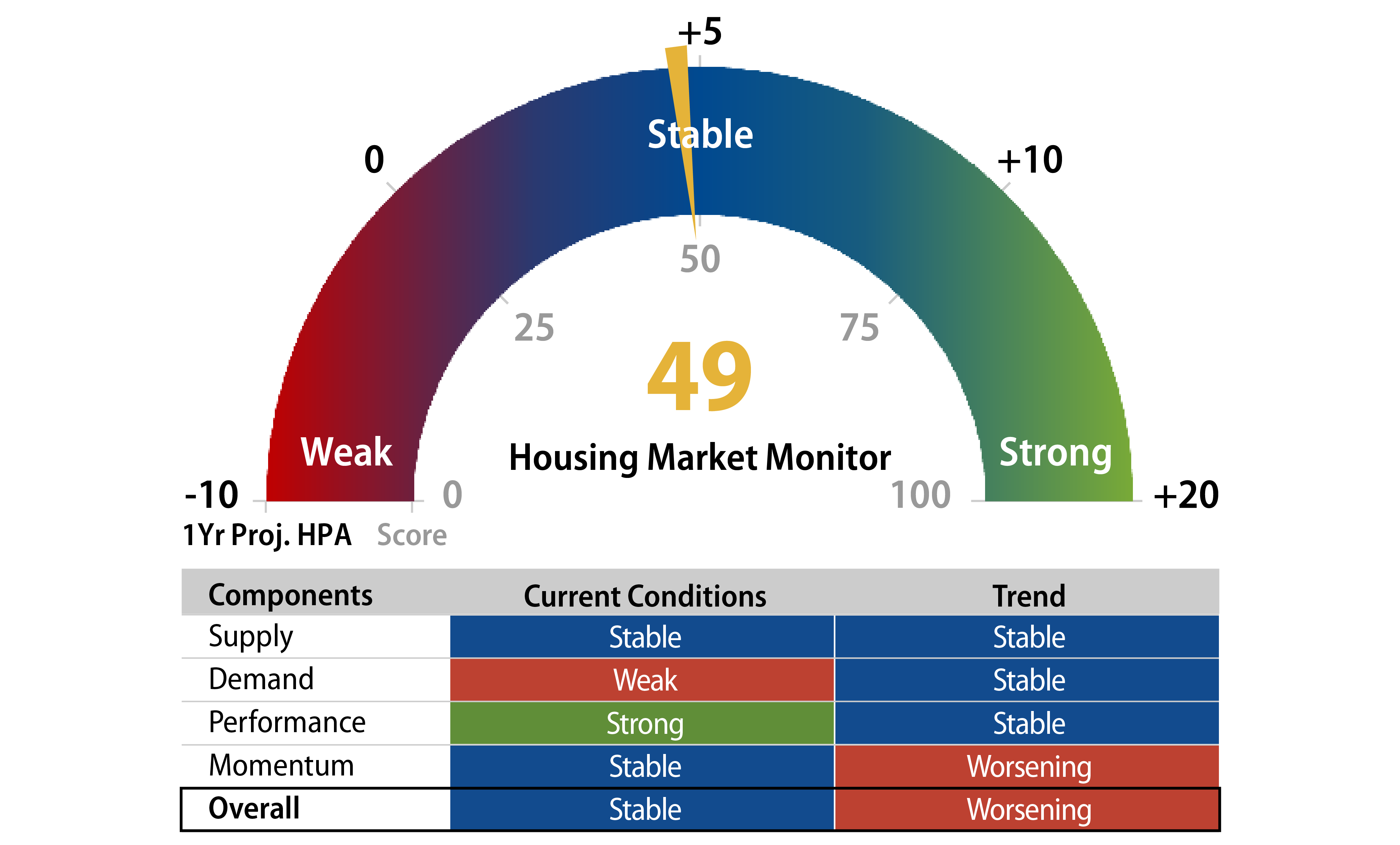
Task: Click the Housing Market Monitor title
Action: pyautogui.click(x=699, y=458)
